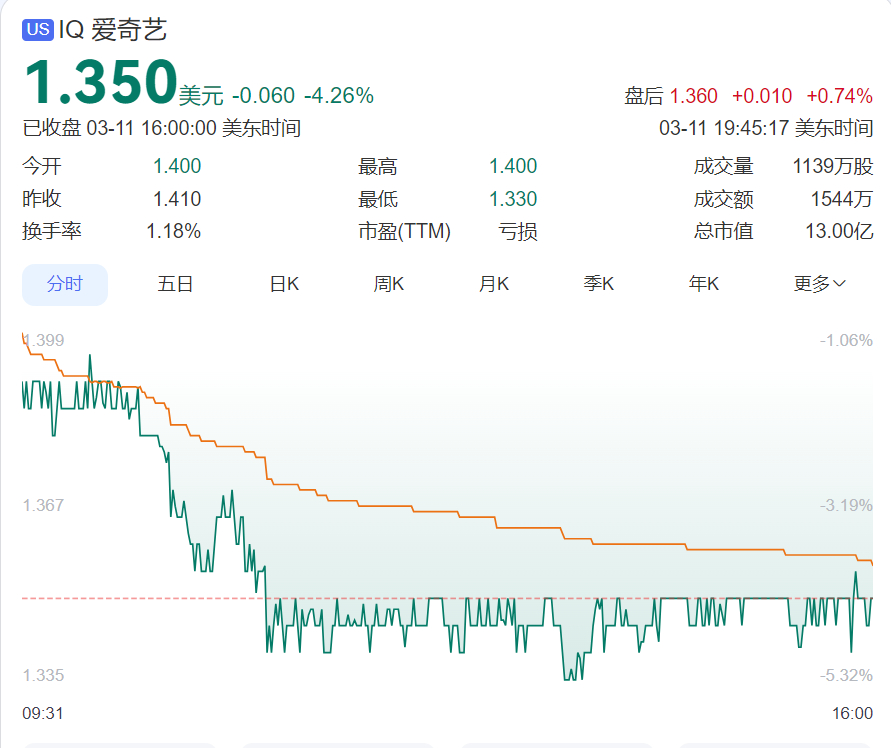Screen dimensions: 891x748
Task: Switch to the 五日 five-day tab
Action: click(175, 284)
